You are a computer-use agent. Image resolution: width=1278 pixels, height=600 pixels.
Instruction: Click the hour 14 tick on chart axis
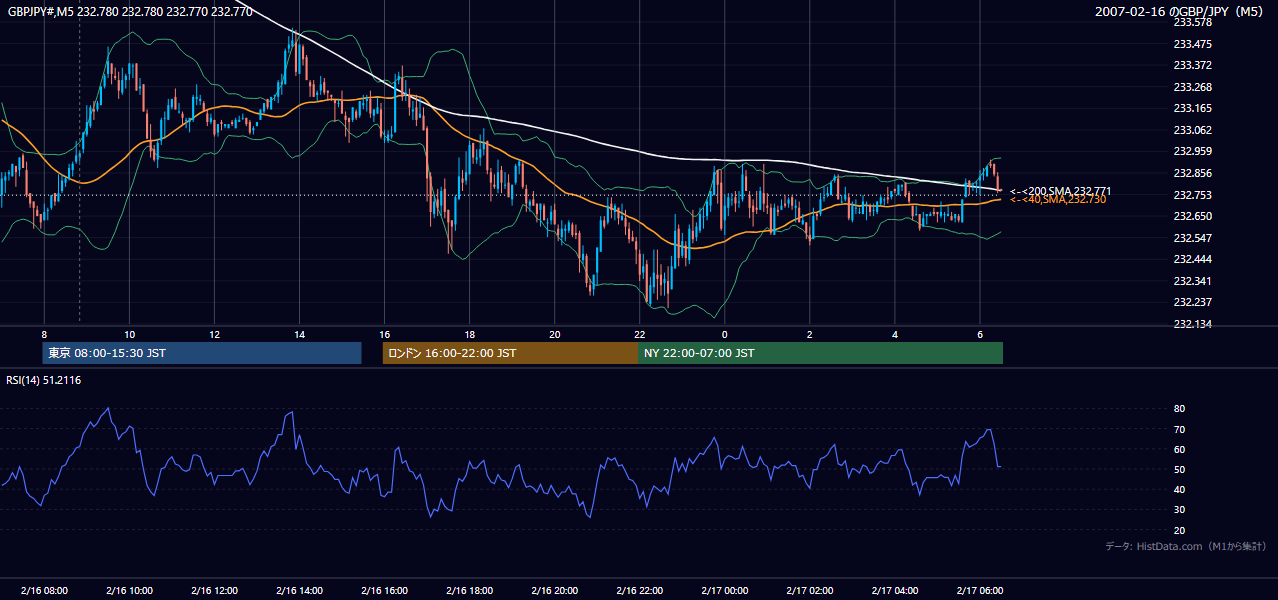tap(299, 334)
